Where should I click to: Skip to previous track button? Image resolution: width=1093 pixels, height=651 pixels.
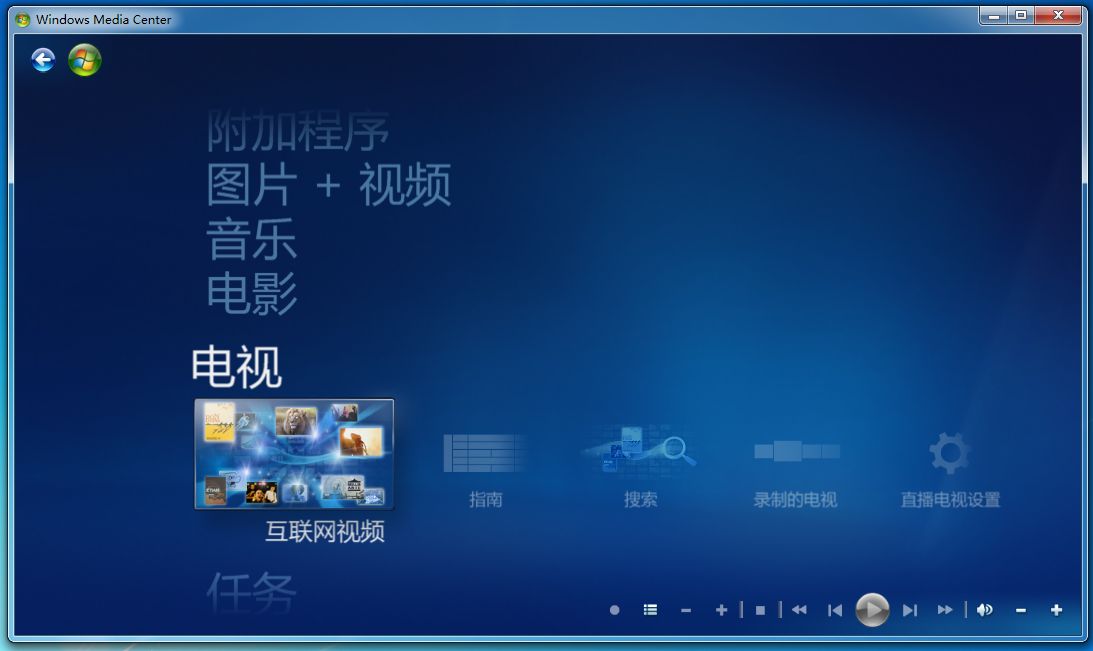pyautogui.click(x=835, y=611)
